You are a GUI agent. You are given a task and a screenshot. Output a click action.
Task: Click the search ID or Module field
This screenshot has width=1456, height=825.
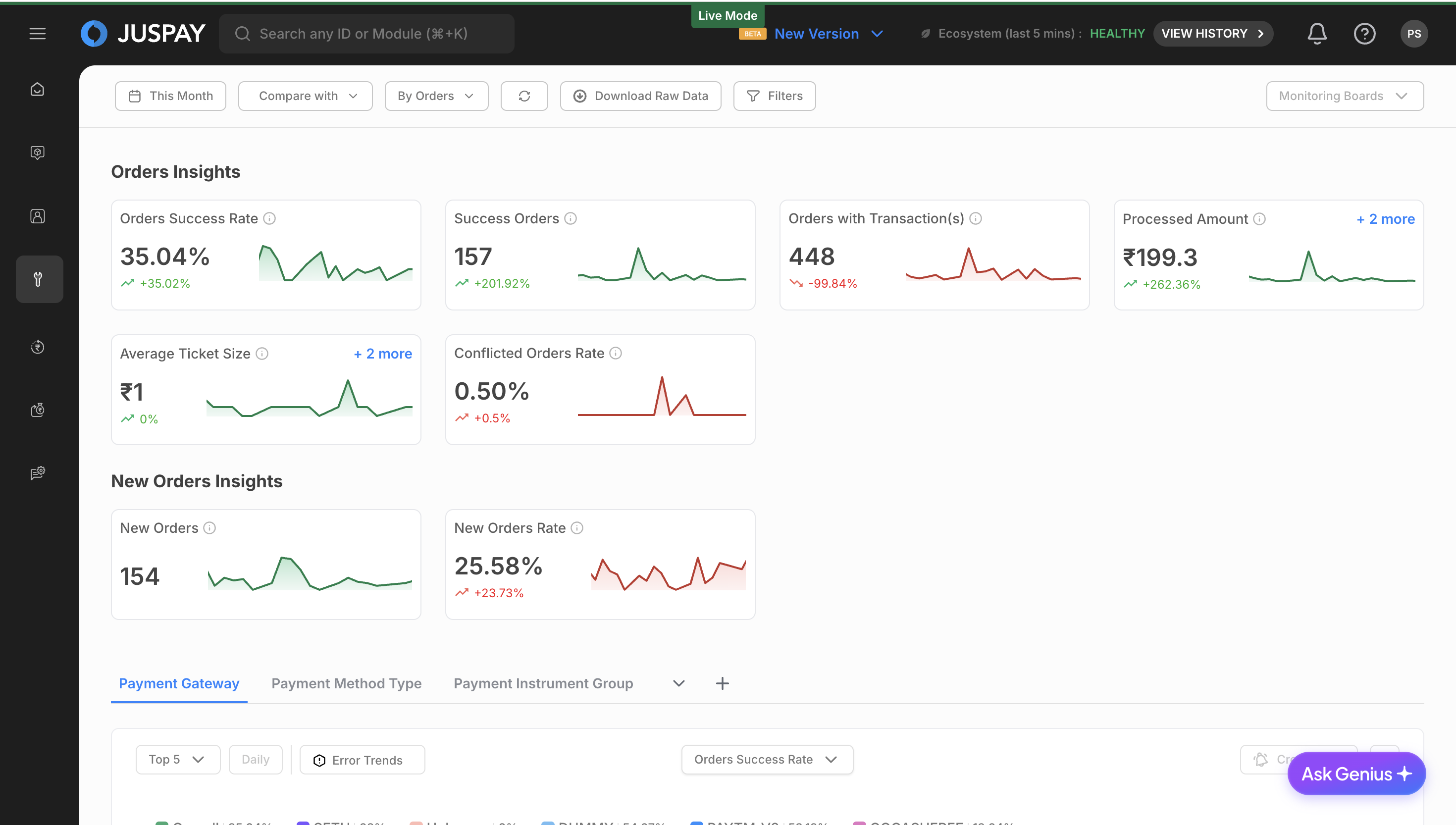(x=366, y=34)
